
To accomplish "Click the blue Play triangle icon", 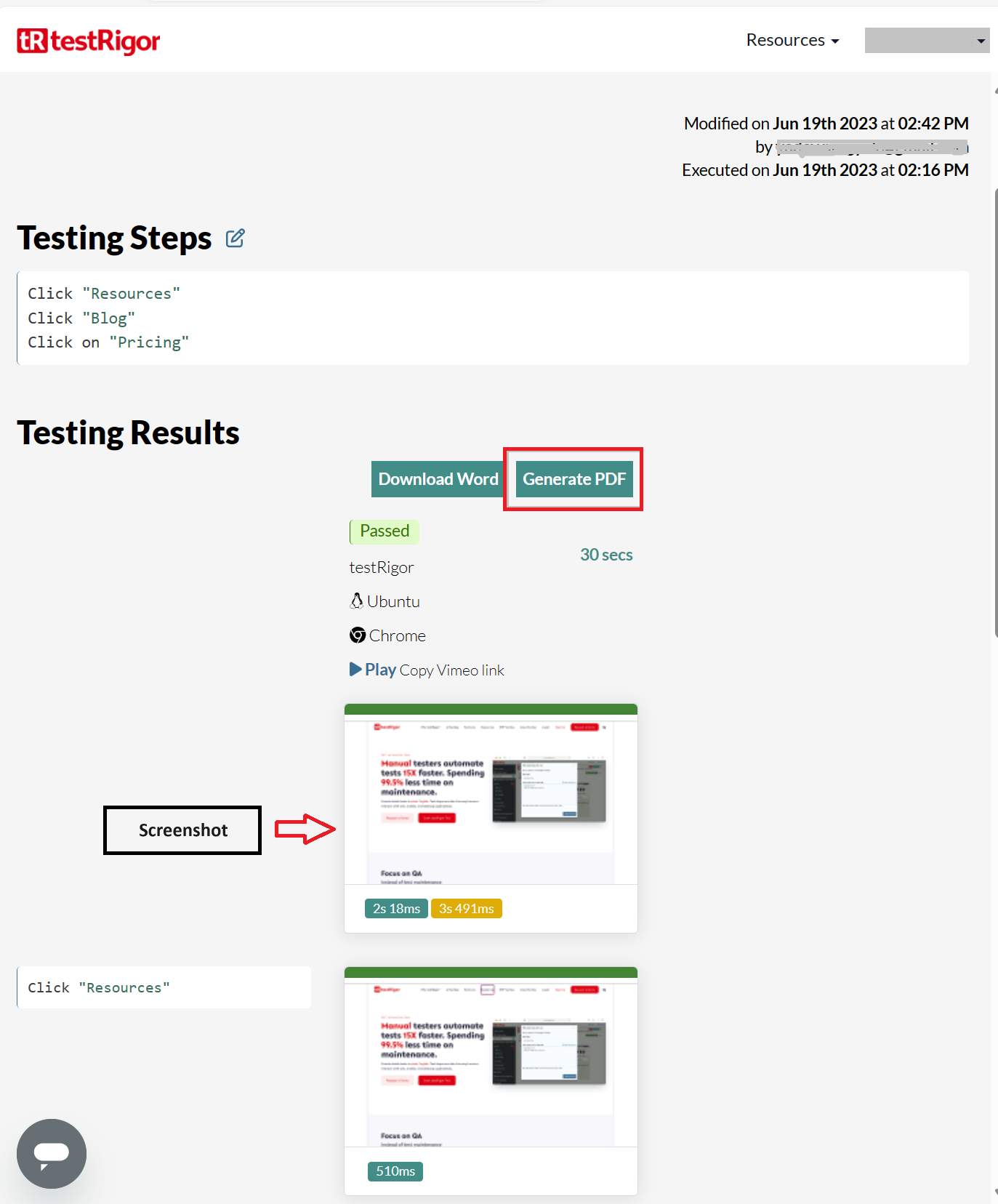I will tap(355, 670).
